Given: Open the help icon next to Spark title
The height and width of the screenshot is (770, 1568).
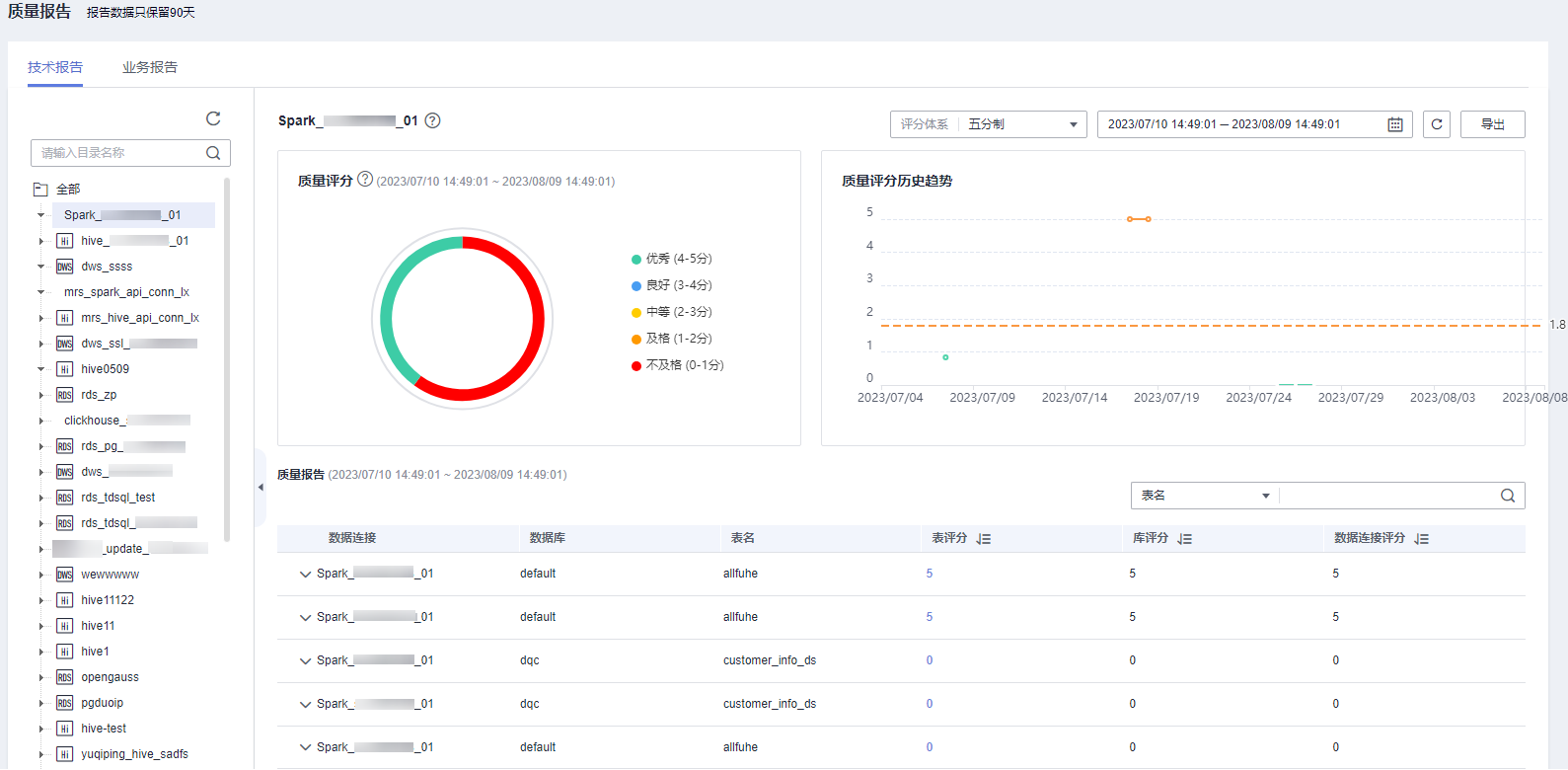Looking at the screenshot, I should (432, 120).
